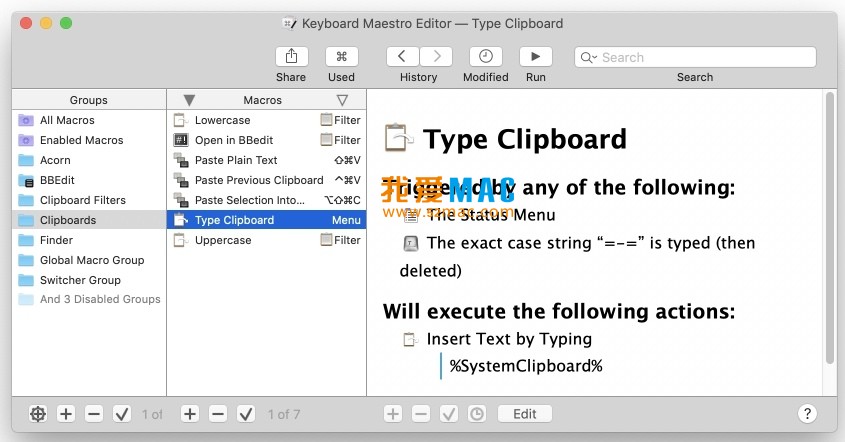The width and height of the screenshot is (845, 442).
Task: Click the groups target crosshair button
Action: click(x=38, y=414)
